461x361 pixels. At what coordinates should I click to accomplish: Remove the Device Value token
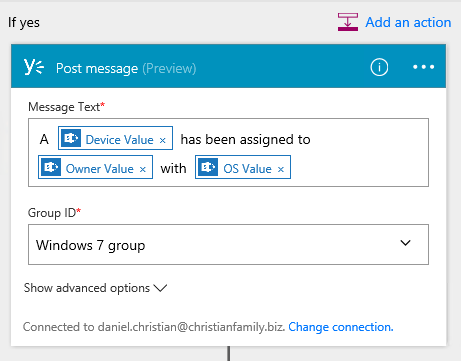coord(162,140)
